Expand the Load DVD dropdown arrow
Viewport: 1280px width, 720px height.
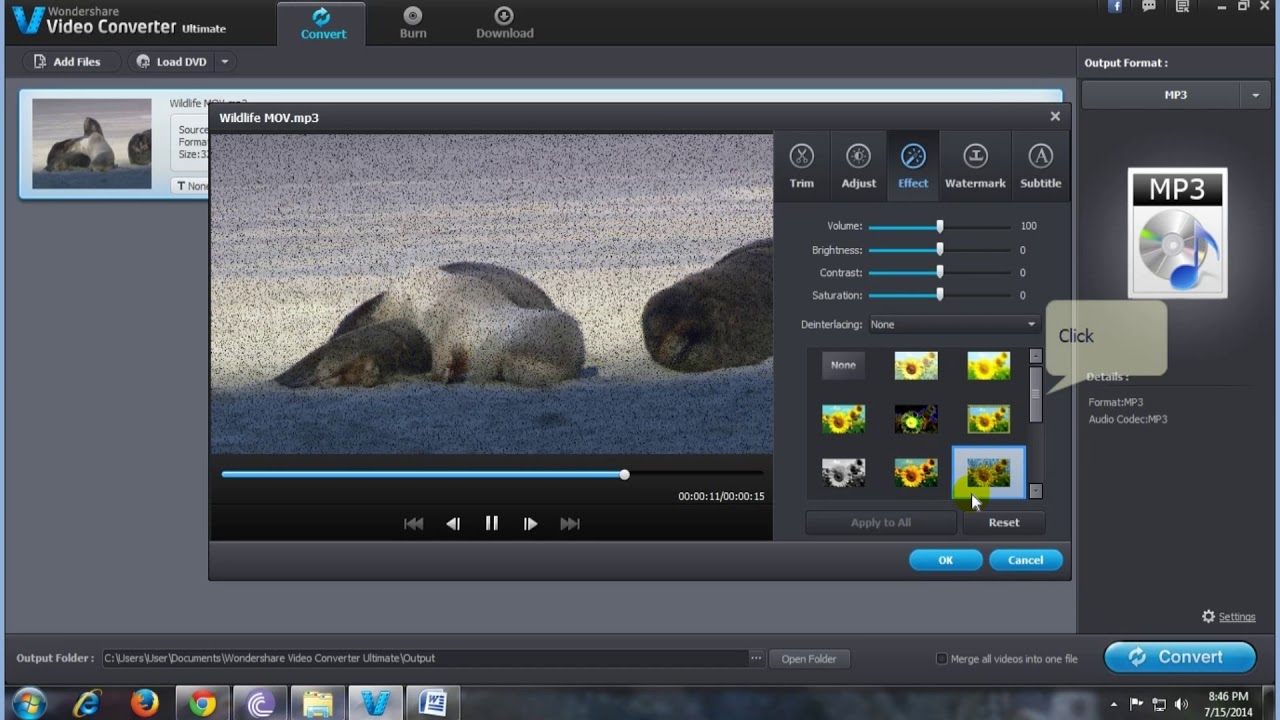point(225,62)
